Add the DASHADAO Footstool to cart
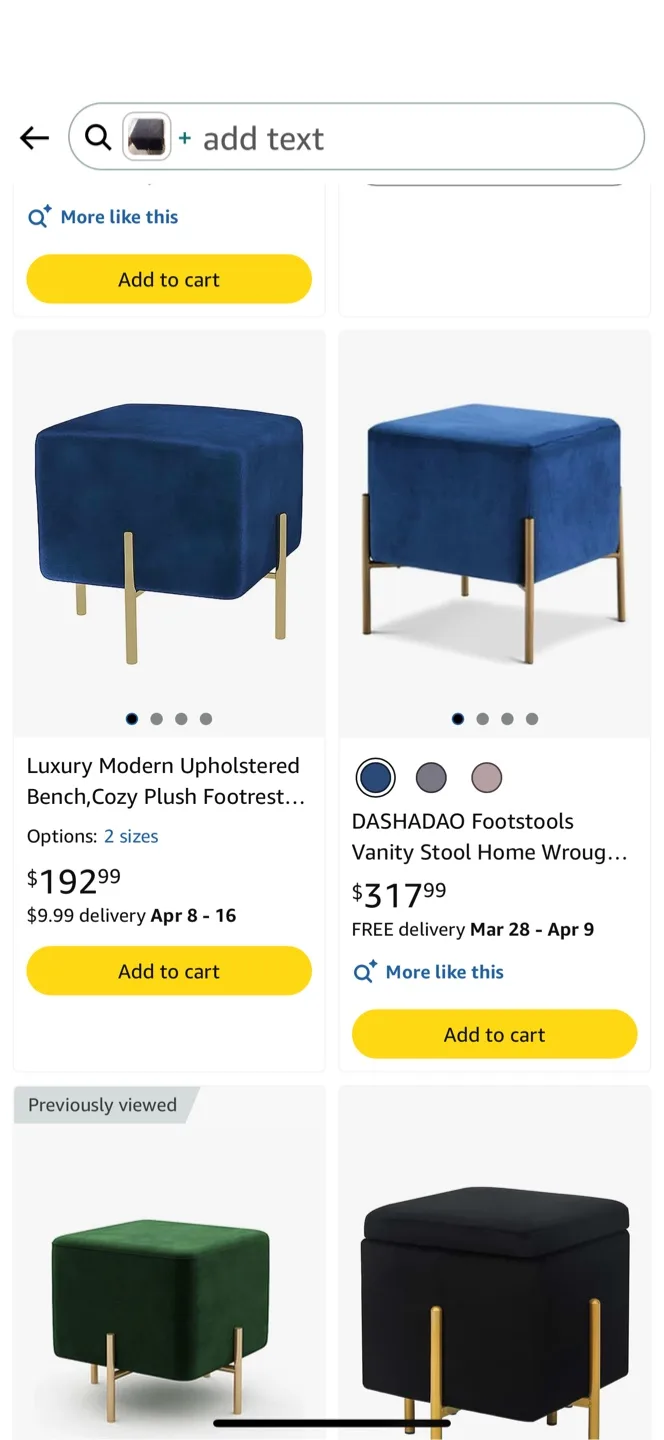 (494, 1034)
